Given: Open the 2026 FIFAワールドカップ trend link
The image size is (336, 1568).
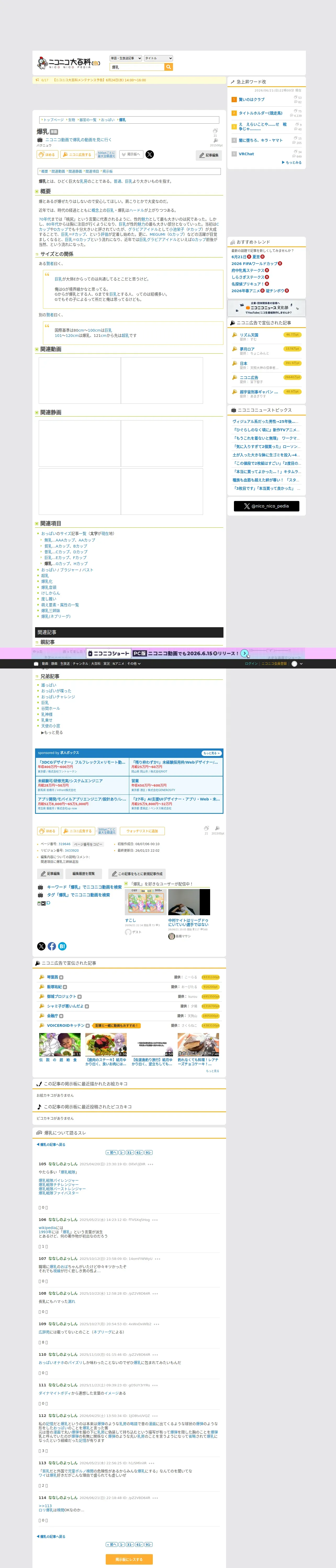Looking at the screenshot, I should point(254,264).
